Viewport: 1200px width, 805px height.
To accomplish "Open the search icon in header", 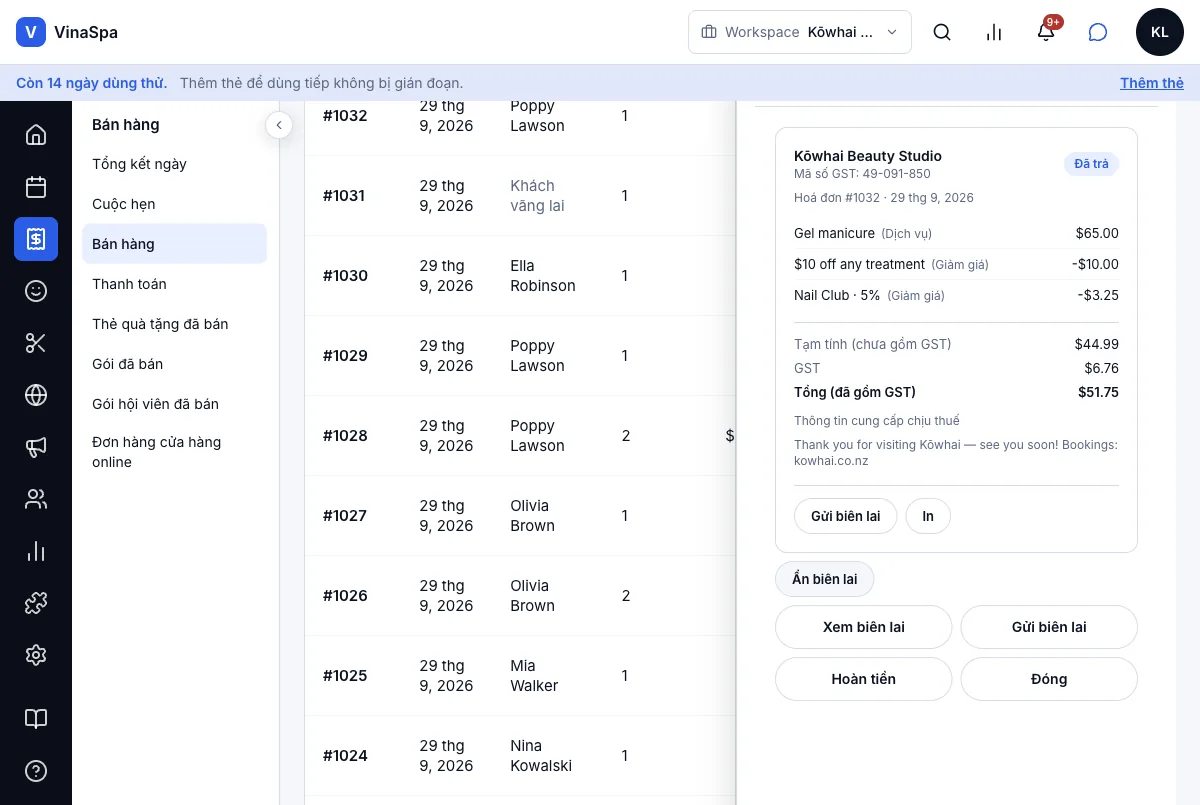I will 942,32.
